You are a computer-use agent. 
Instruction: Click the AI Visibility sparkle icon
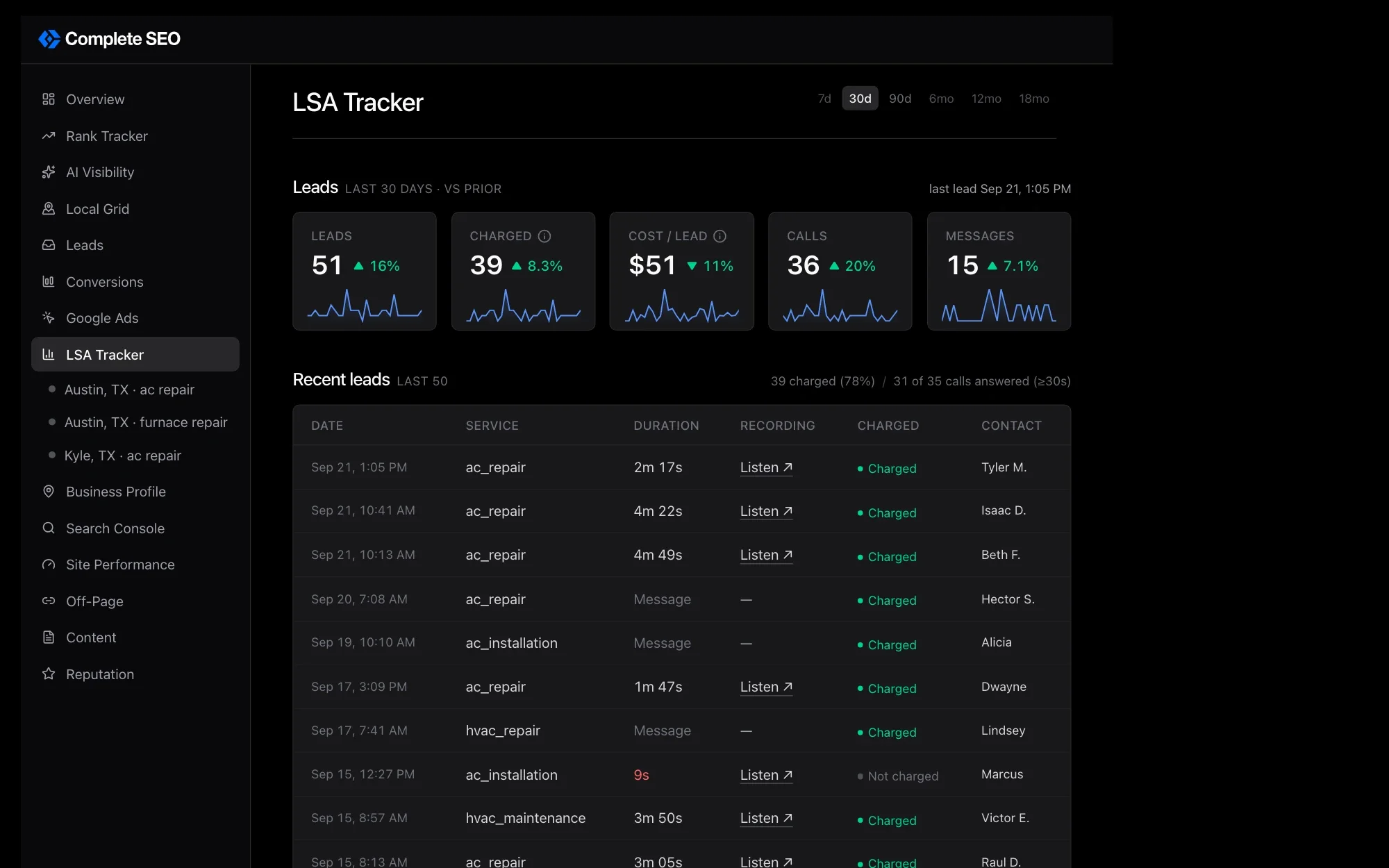point(49,172)
